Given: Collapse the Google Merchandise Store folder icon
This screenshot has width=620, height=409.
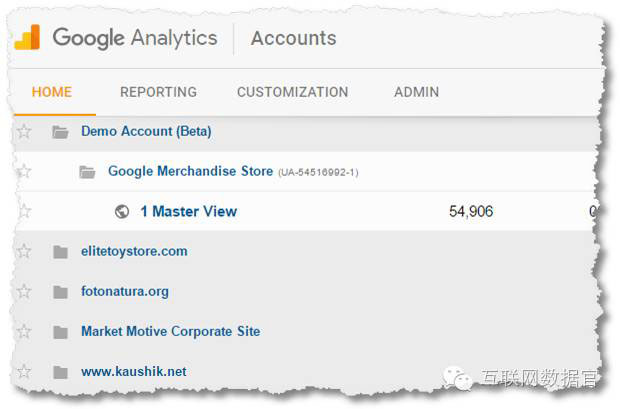Looking at the screenshot, I should (88, 171).
